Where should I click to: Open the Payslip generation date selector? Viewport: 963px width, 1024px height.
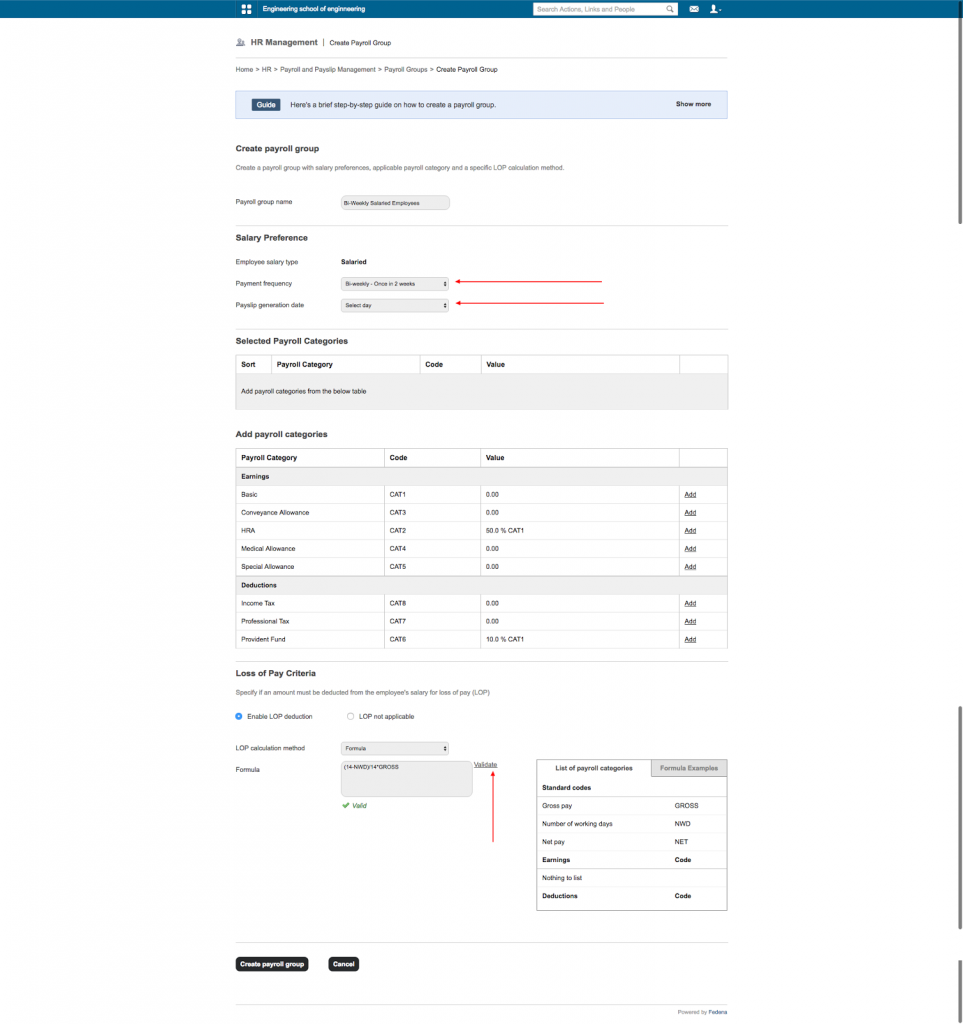click(394, 305)
